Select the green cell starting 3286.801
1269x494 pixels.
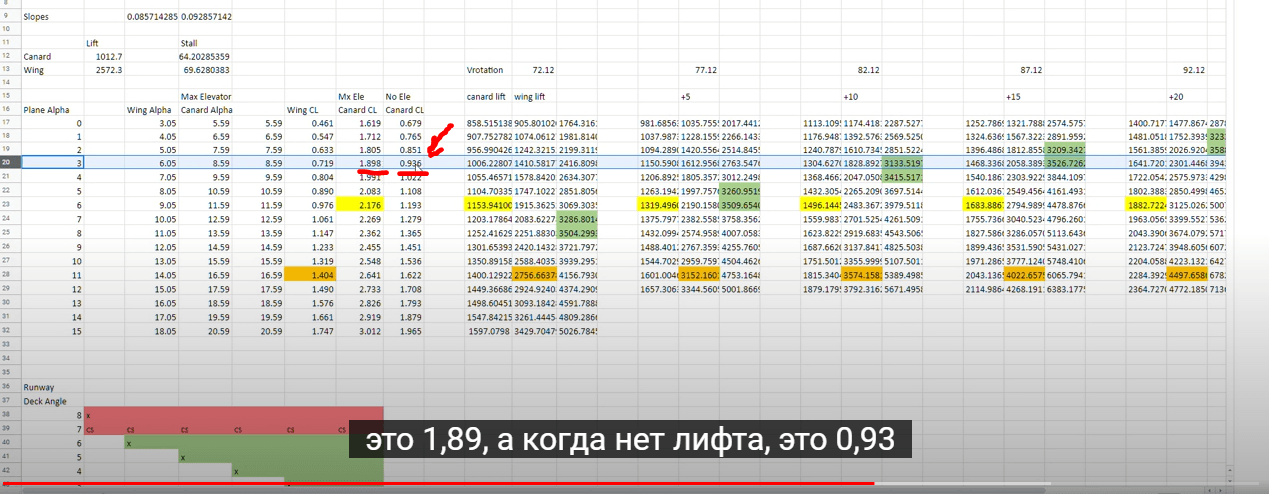[577, 218]
